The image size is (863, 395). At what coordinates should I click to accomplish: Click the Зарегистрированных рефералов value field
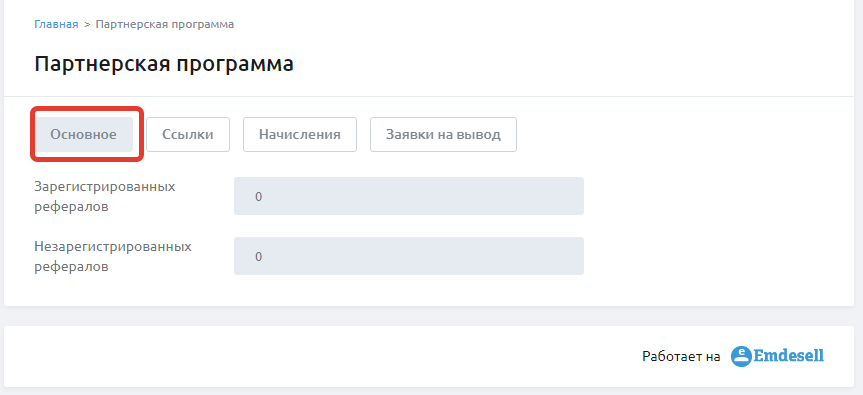point(409,196)
